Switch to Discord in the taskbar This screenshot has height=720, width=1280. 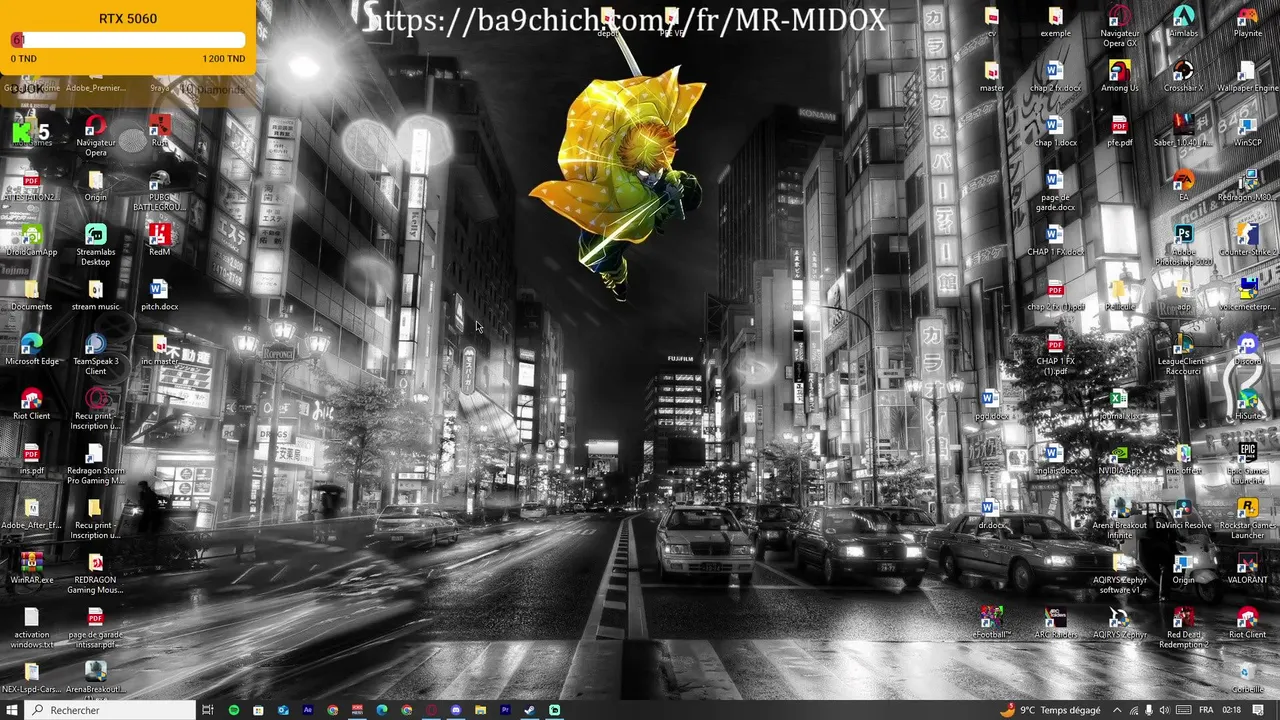click(x=456, y=710)
